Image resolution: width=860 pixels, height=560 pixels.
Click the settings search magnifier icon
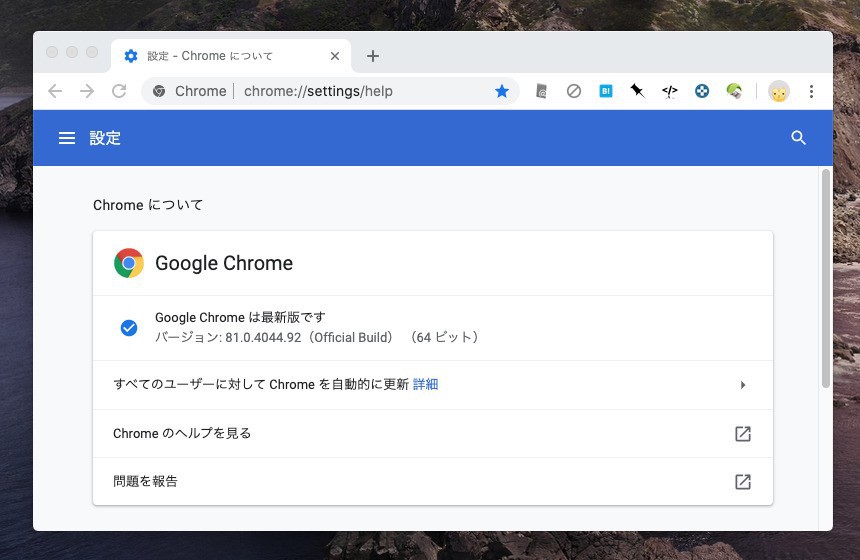click(798, 138)
